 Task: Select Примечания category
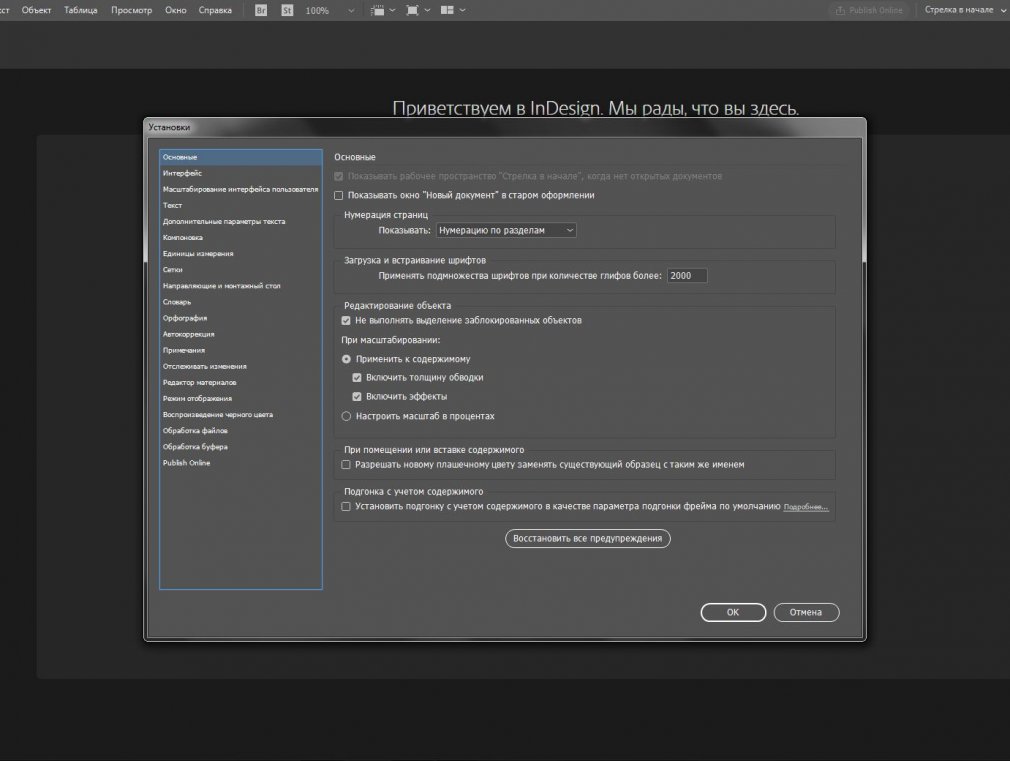click(241, 351)
